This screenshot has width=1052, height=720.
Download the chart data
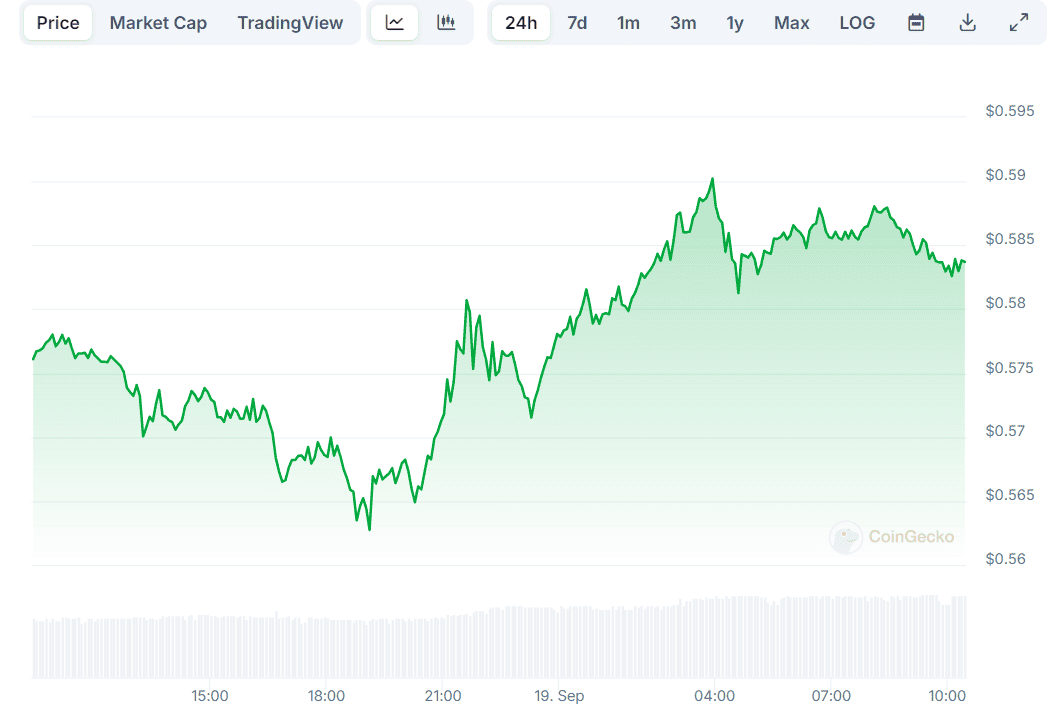tap(967, 23)
